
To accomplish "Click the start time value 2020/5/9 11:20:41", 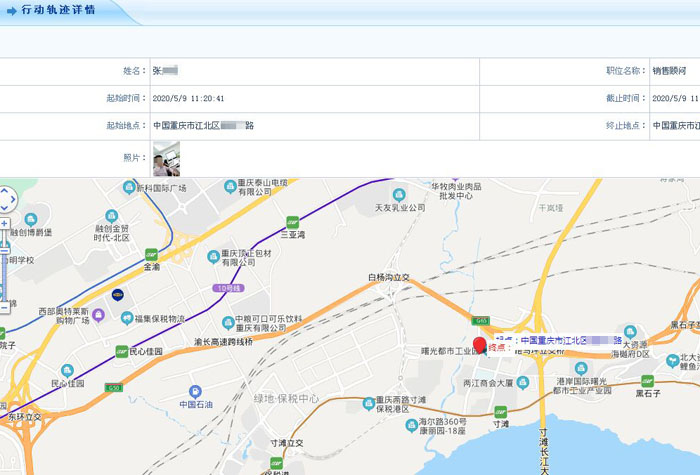I will (x=188, y=99).
